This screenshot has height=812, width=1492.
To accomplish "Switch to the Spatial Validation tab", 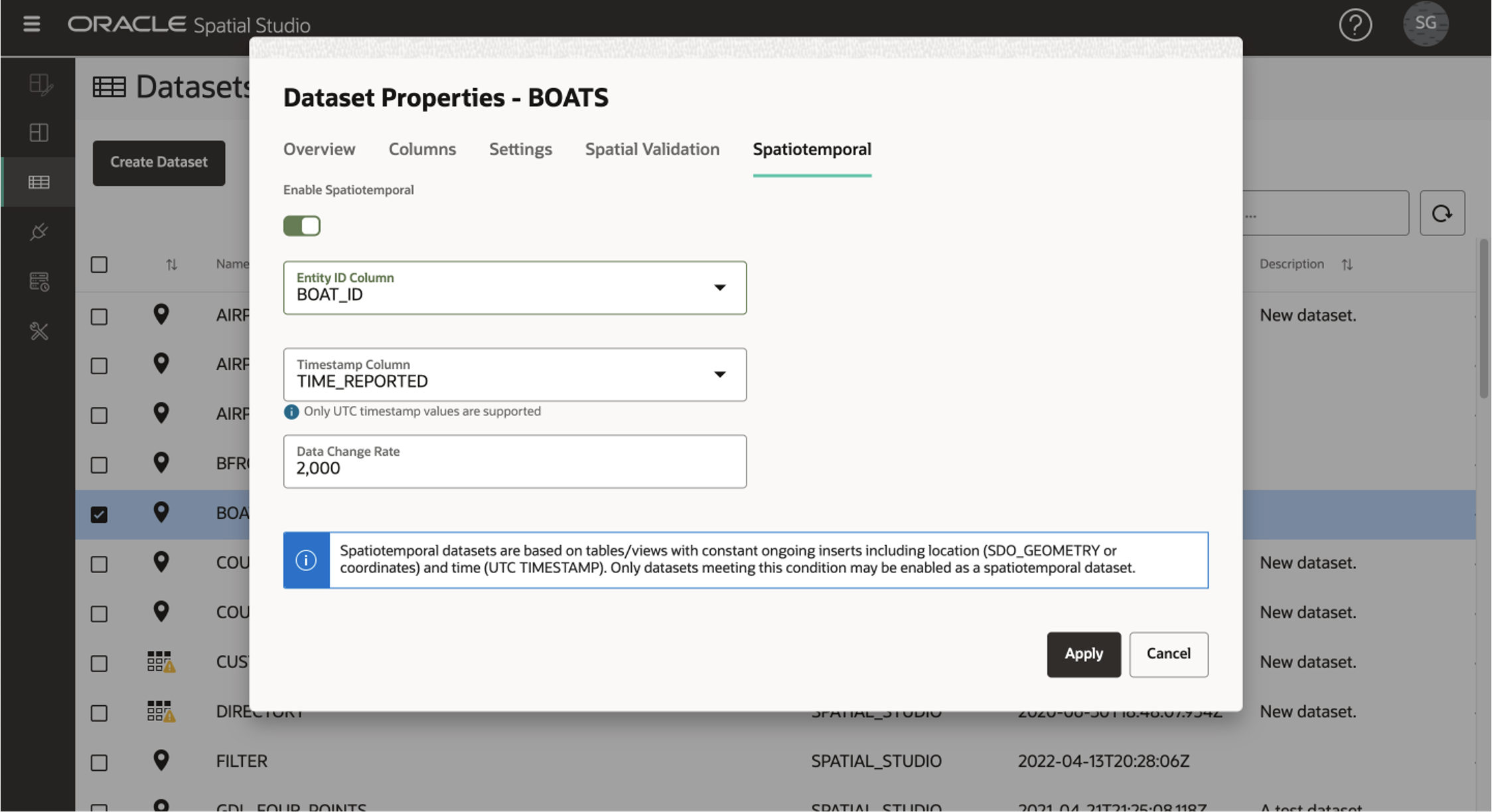I will [x=652, y=149].
